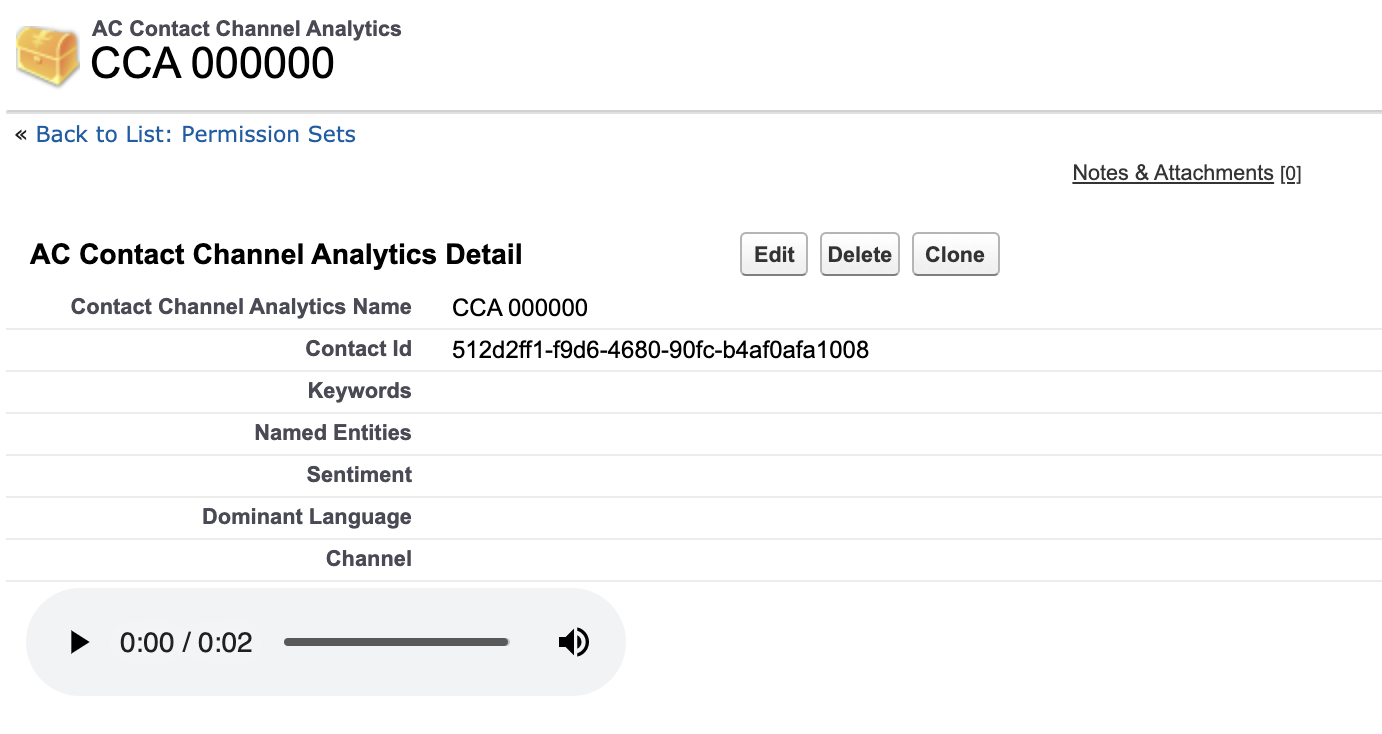This screenshot has width=1382, height=734.
Task: Click the Named Entities field label
Action: (x=333, y=433)
